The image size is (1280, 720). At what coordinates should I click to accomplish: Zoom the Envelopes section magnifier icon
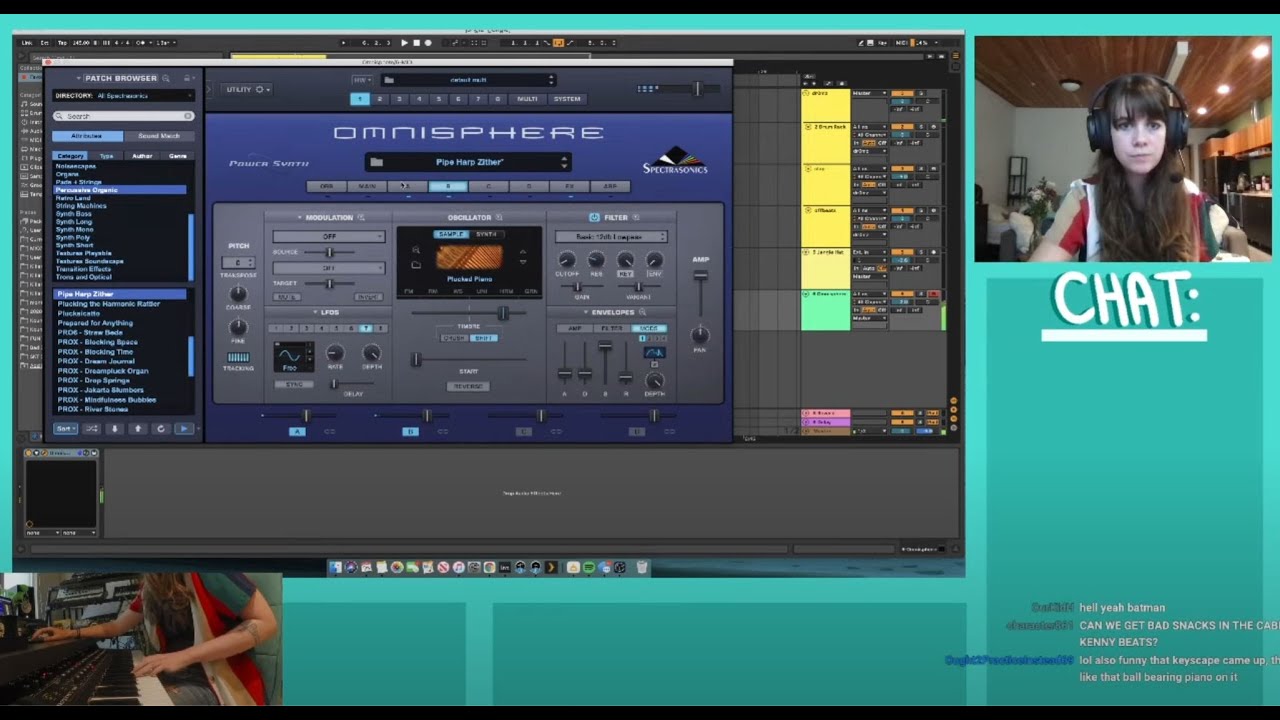[644, 312]
